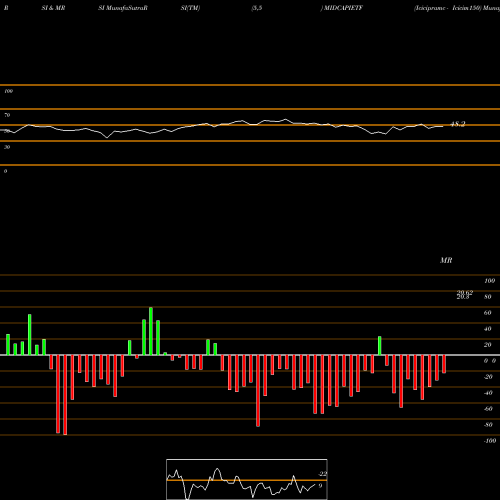Click the longest red MR bar reaching -100
Viewport: 500px width, 500px height.
pyautogui.click(x=65, y=395)
